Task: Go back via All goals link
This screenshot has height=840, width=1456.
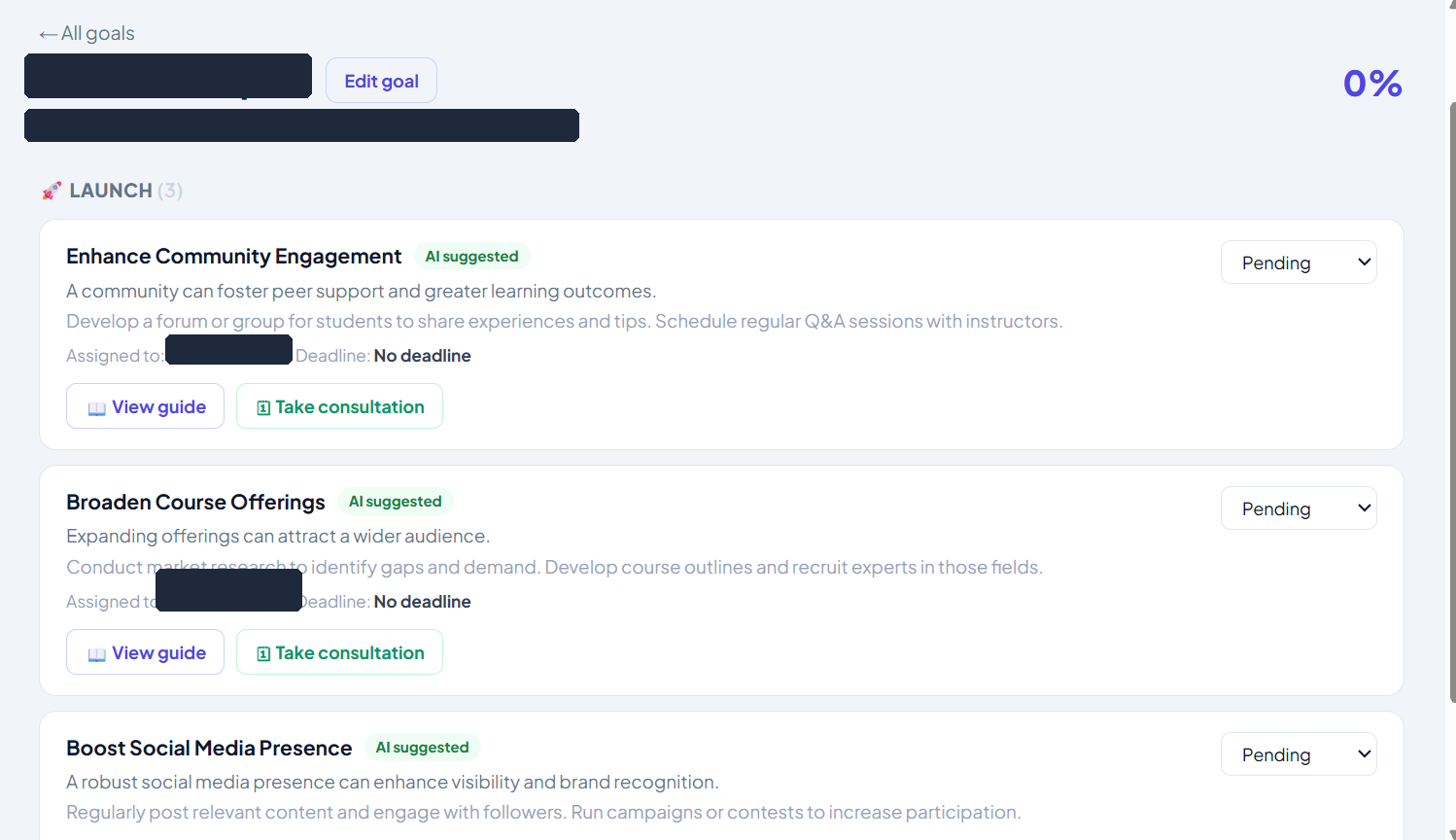Action: tap(87, 33)
